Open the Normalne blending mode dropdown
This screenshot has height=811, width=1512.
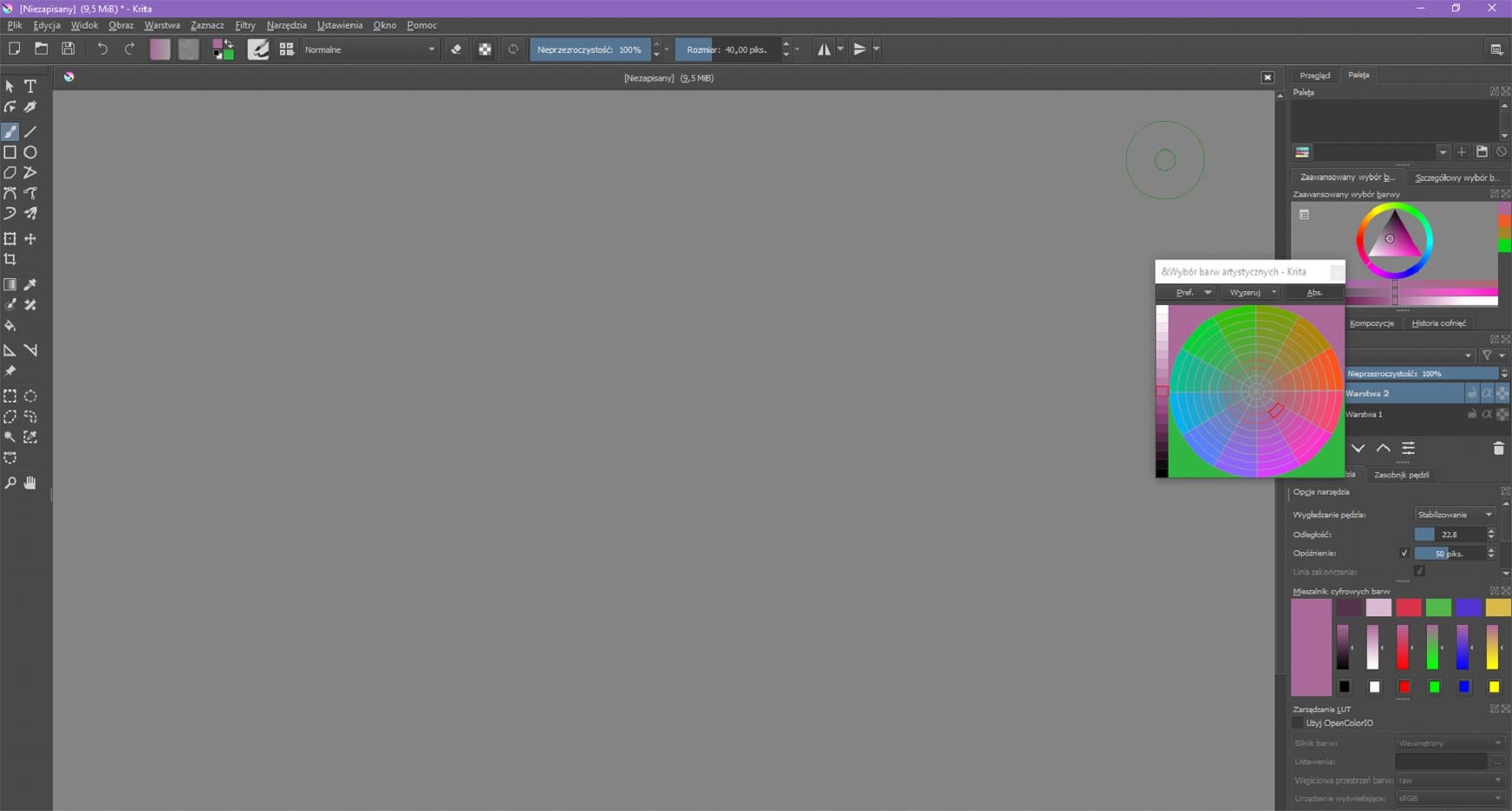point(369,49)
